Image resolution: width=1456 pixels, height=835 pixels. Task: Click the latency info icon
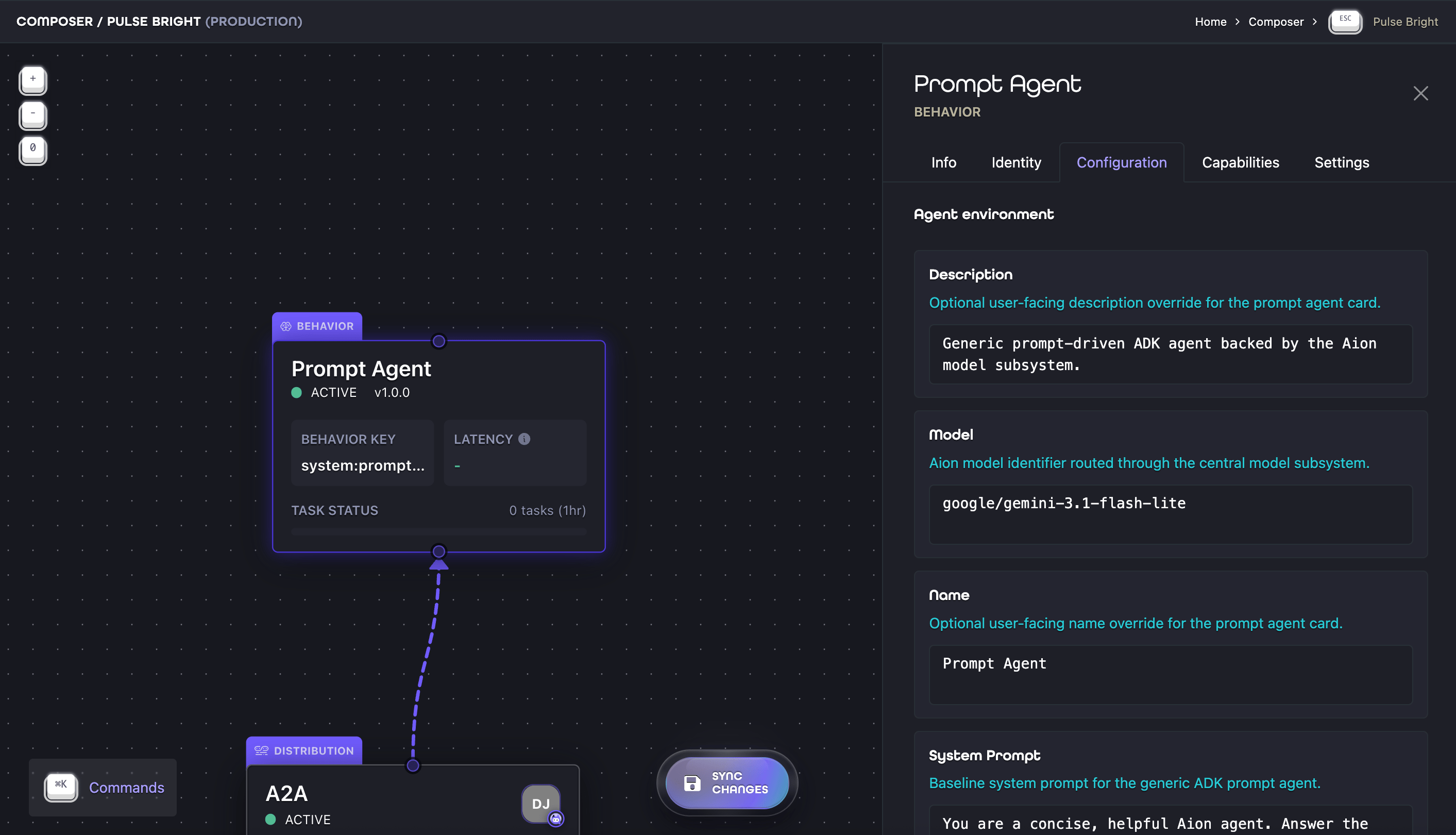tap(524, 439)
